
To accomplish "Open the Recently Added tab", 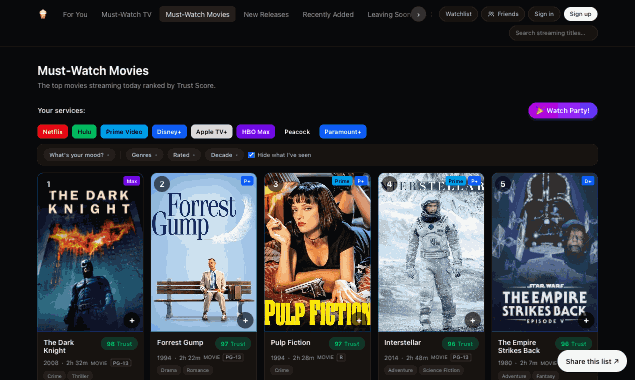I will click(x=328, y=15).
